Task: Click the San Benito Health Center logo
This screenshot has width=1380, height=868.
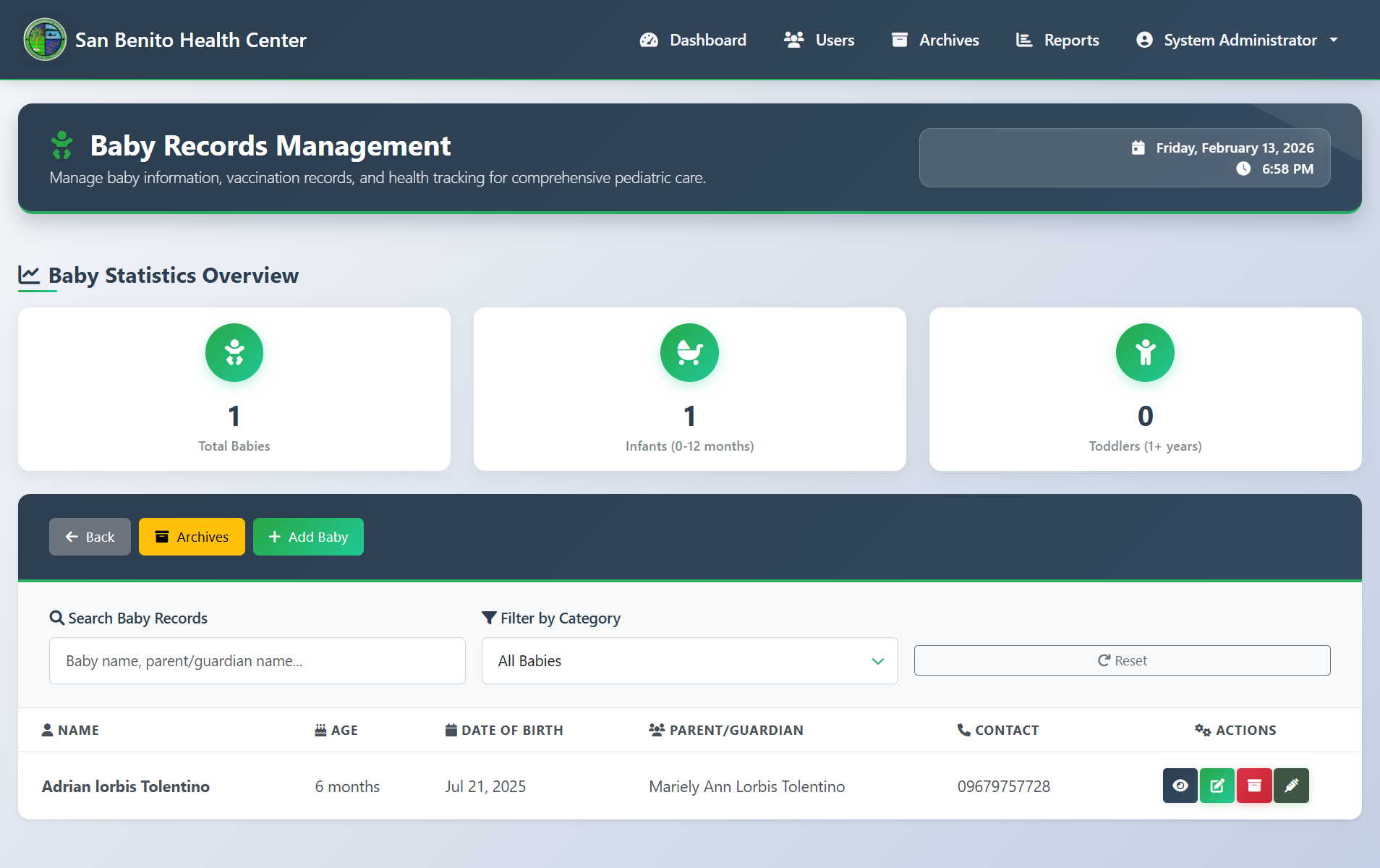Action: (45, 40)
